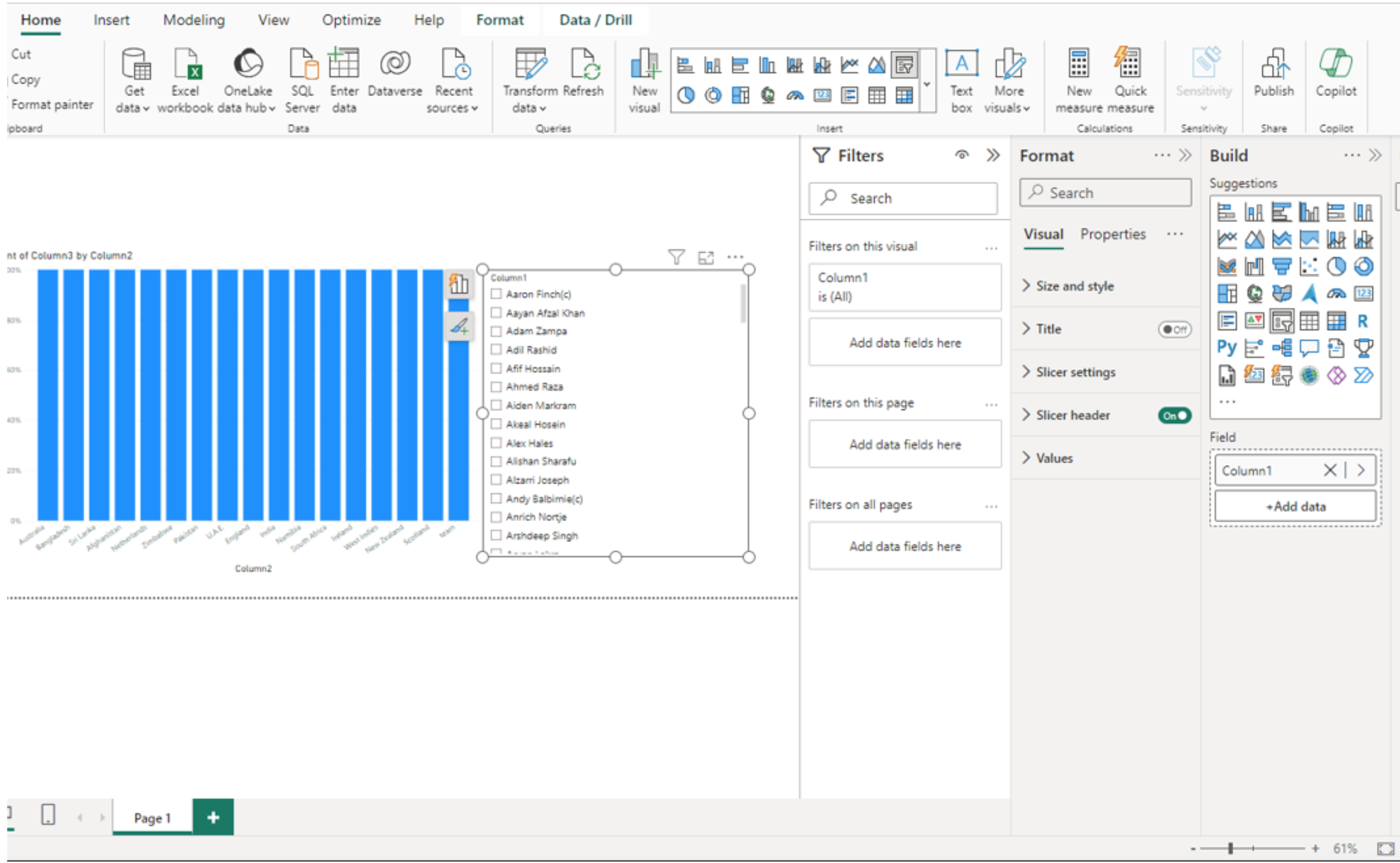The image size is (1400, 863).
Task: Open the Optimize tab
Action: (351, 20)
